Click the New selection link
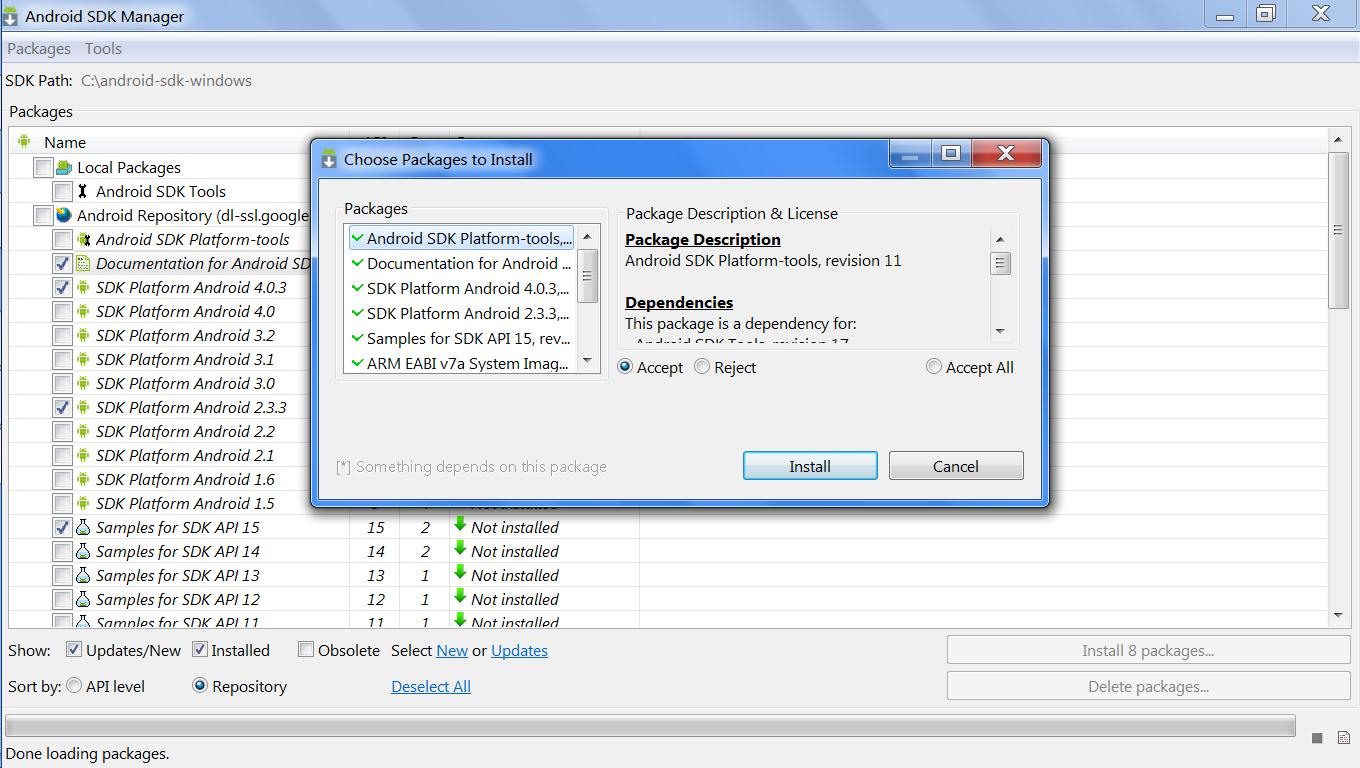The image size is (1360, 768). (x=452, y=650)
